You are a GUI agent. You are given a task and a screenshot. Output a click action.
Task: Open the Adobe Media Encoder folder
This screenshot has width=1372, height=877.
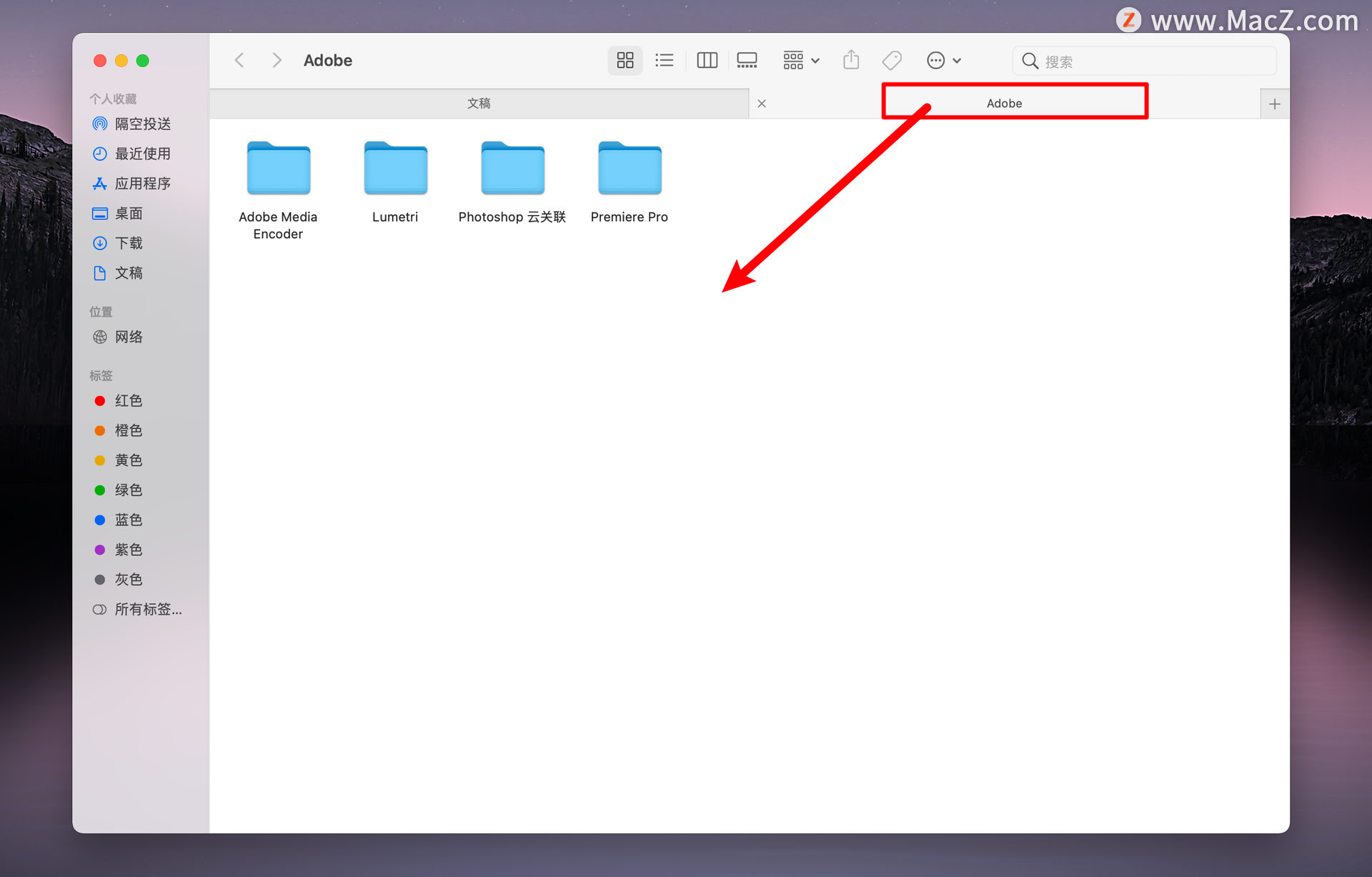pyautogui.click(x=279, y=169)
